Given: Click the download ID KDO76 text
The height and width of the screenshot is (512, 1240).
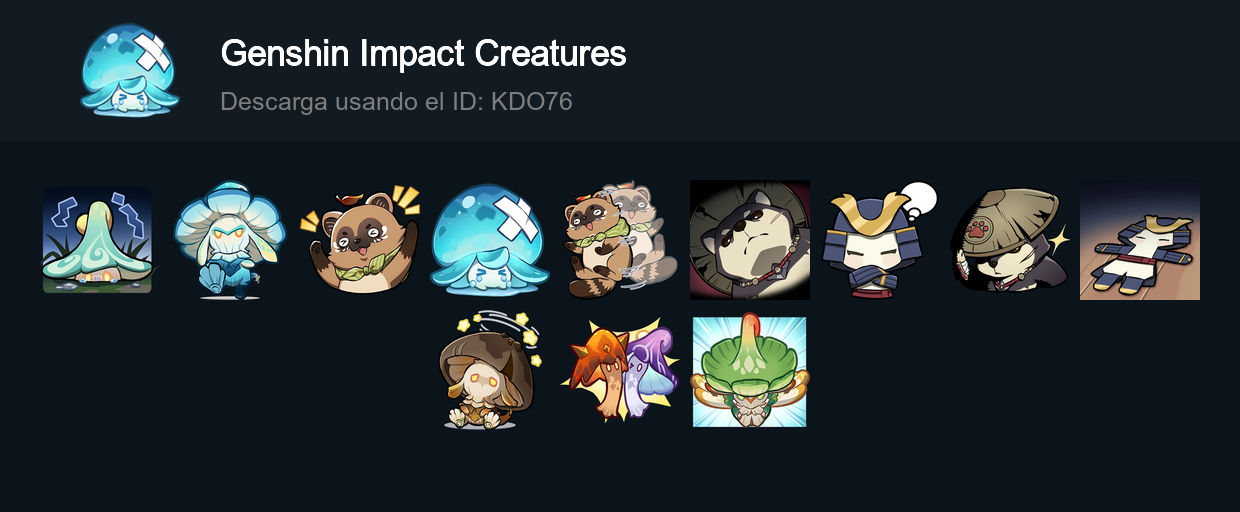Looking at the screenshot, I should click(396, 102).
